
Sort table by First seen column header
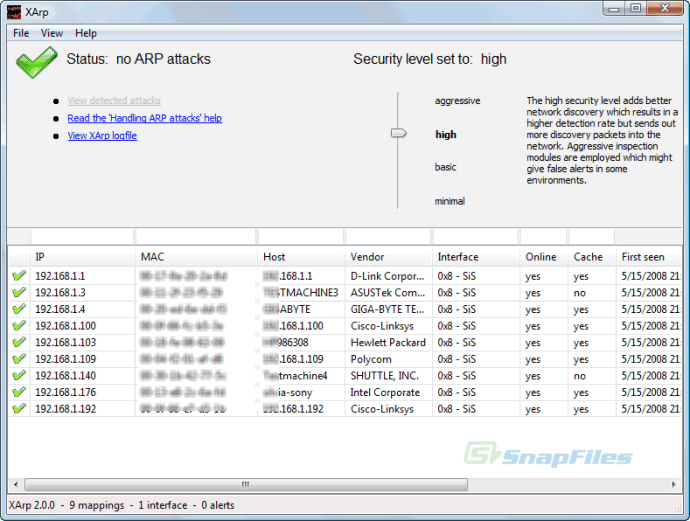[x=649, y=257]
